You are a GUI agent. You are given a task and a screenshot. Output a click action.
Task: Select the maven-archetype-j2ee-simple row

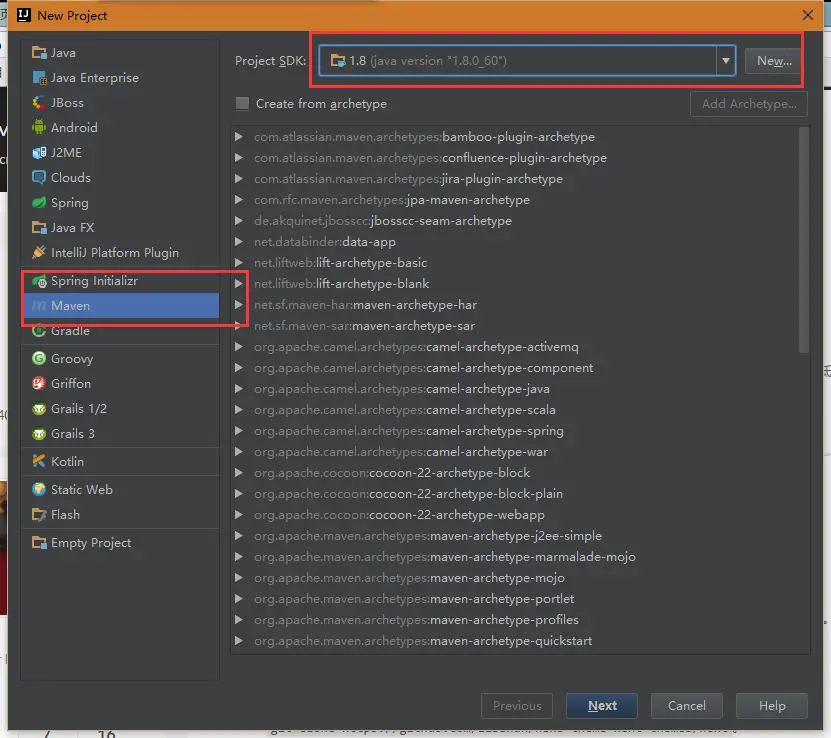tap(515, 536)
